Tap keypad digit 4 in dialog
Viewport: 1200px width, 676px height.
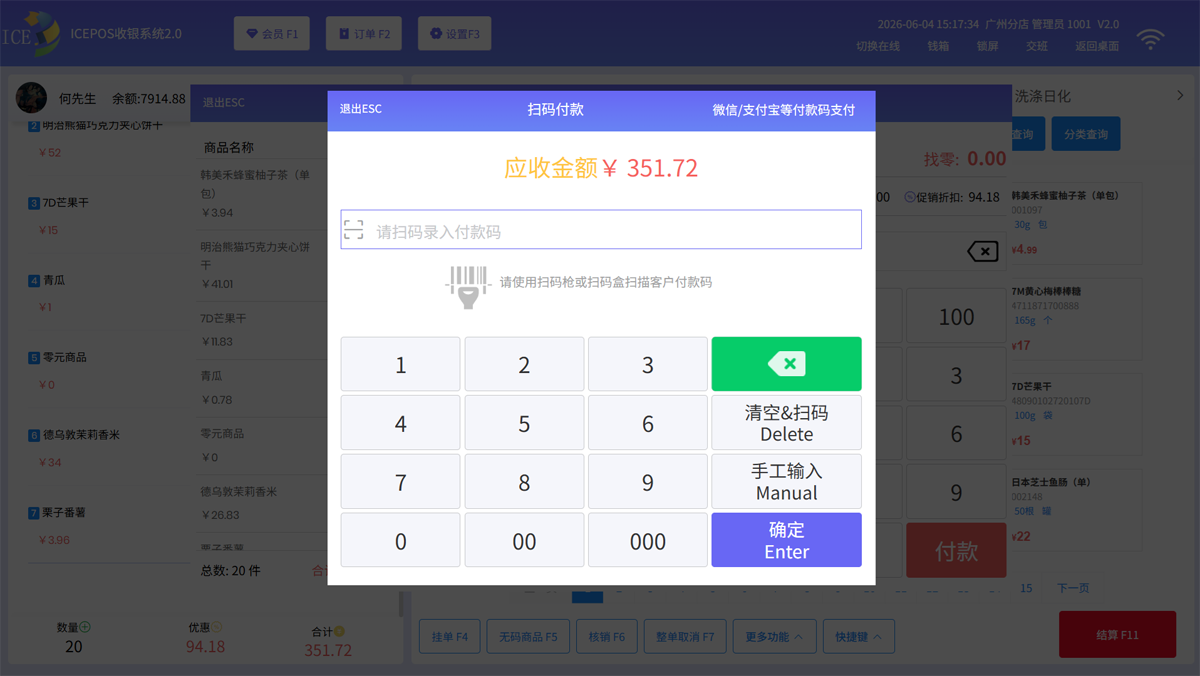coord(401,423)
